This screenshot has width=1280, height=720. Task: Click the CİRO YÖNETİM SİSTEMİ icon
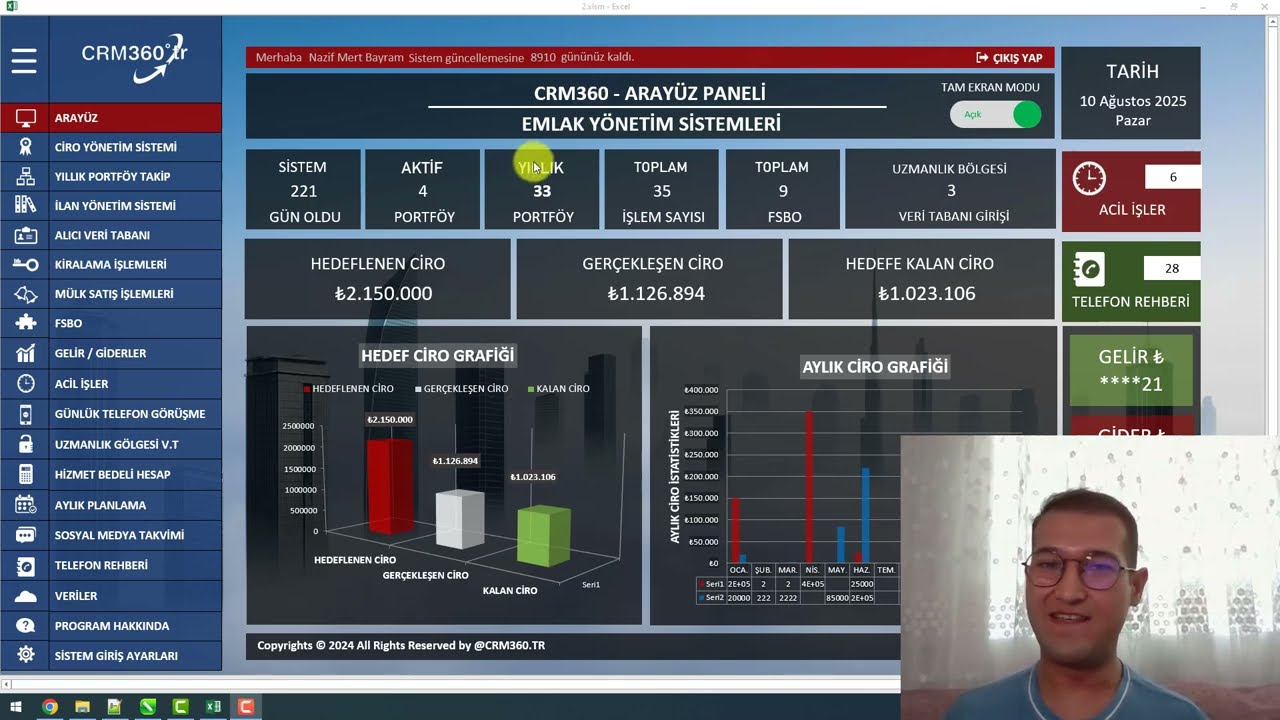tap(26, 147)
